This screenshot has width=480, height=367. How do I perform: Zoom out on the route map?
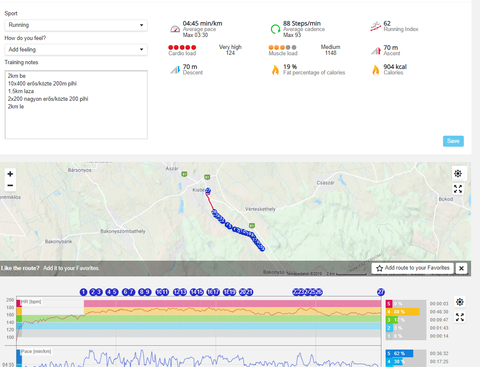coord(10,185)
